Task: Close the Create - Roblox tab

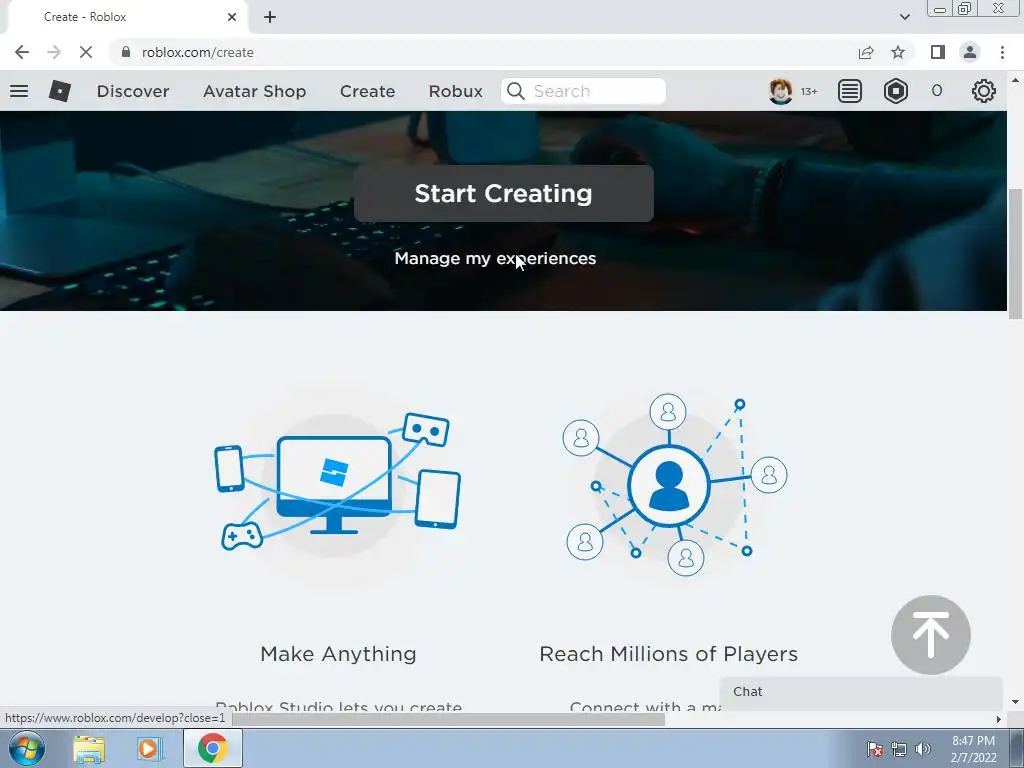Action: click(x=232, y=17)
